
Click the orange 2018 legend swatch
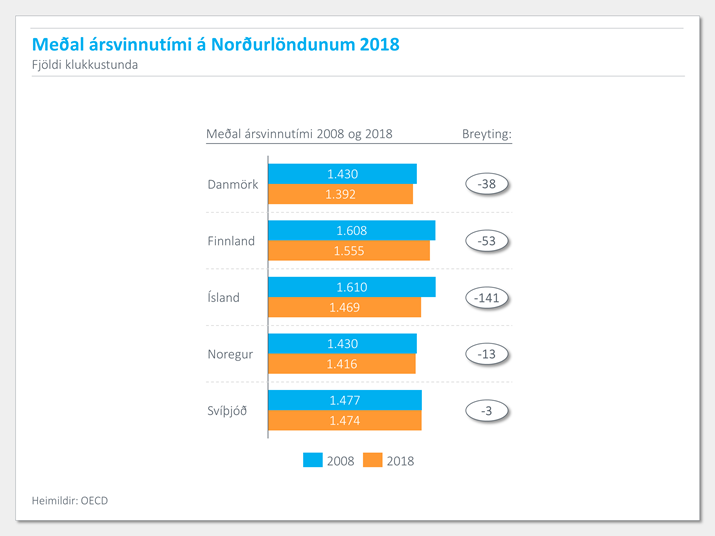coord(372,460)
